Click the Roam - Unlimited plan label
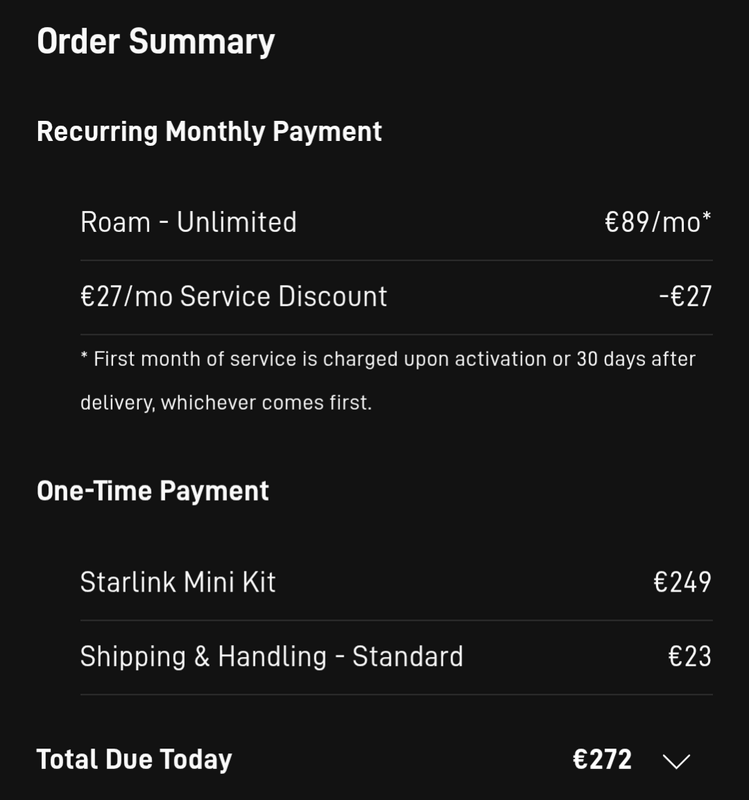The image size is (749, 800). (188, 222)
